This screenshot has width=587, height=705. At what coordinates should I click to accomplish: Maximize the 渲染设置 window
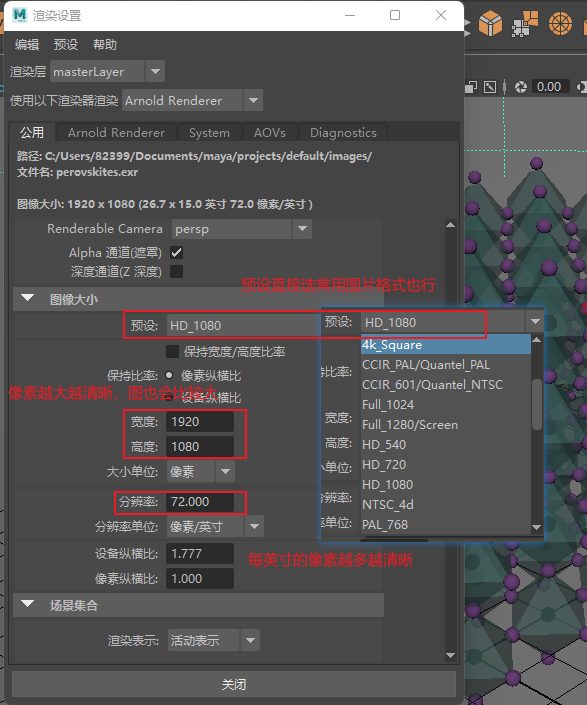click(x=395, y=15)
